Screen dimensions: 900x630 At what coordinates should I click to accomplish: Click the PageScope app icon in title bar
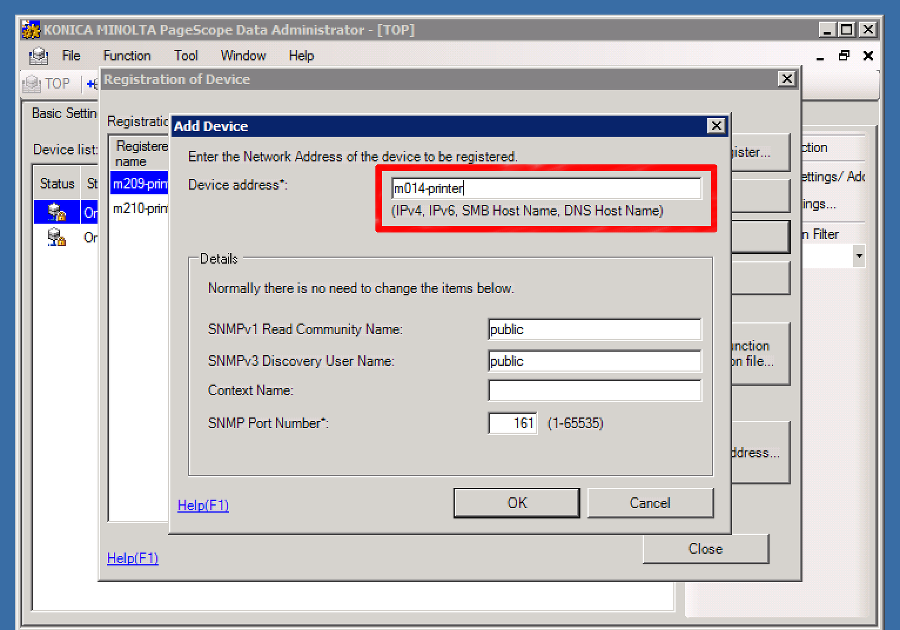coord(31,30)
